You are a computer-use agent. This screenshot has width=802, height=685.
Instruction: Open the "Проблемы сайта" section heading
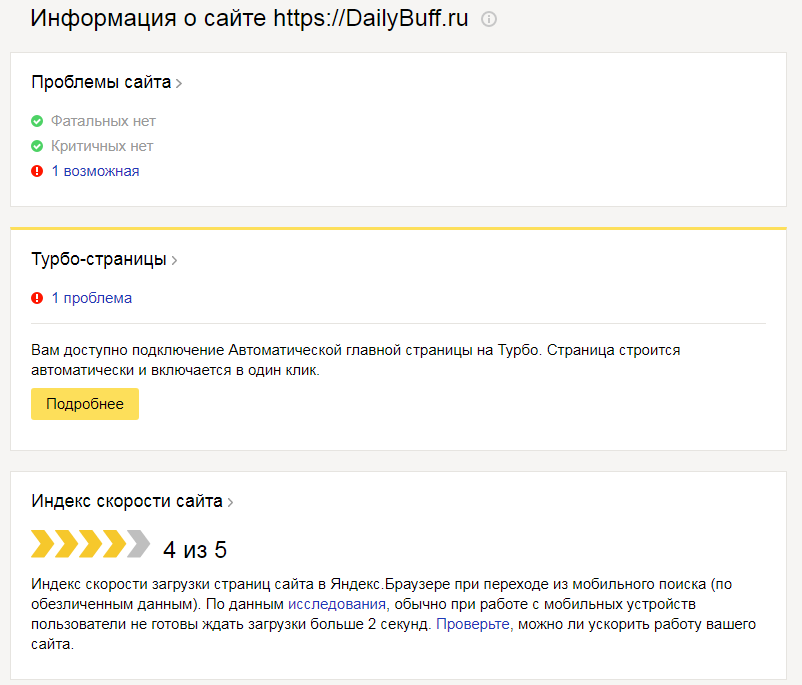[x=101, y=82]
